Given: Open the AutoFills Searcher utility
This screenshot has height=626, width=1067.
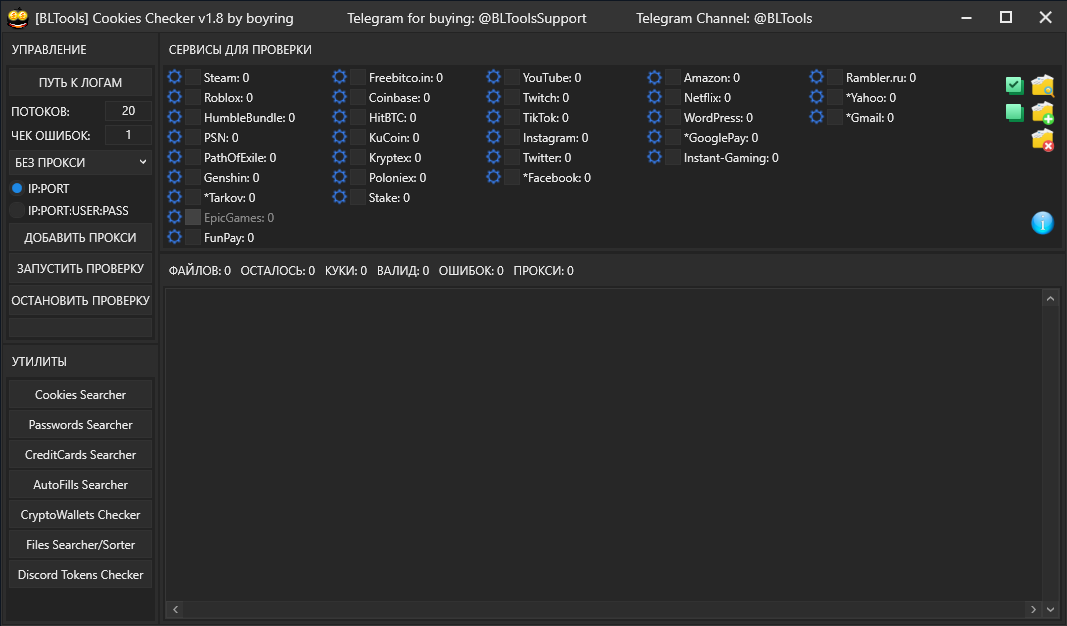Looking at the screenshot, I should pos(80,484).
